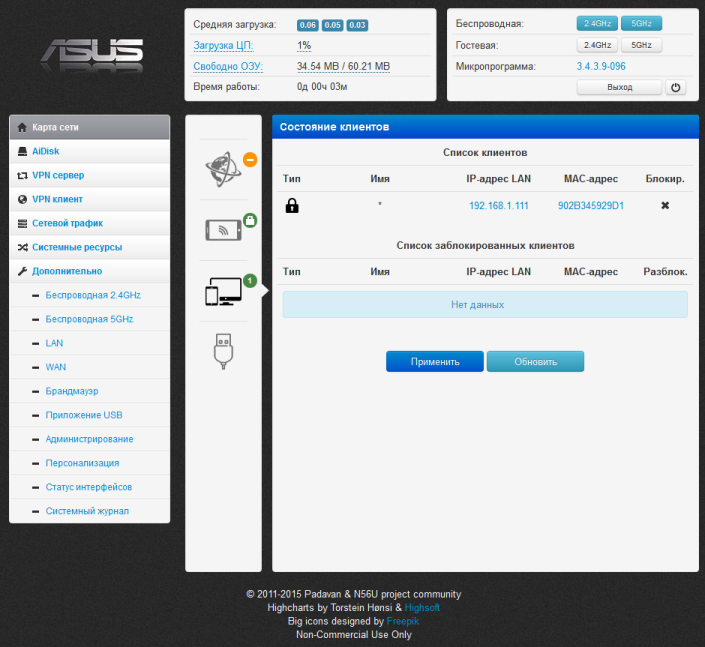This screenshot has width=705, height=647.
Task: Click the globe icon beside VPN клиент
Action: [x=22, y=199]
